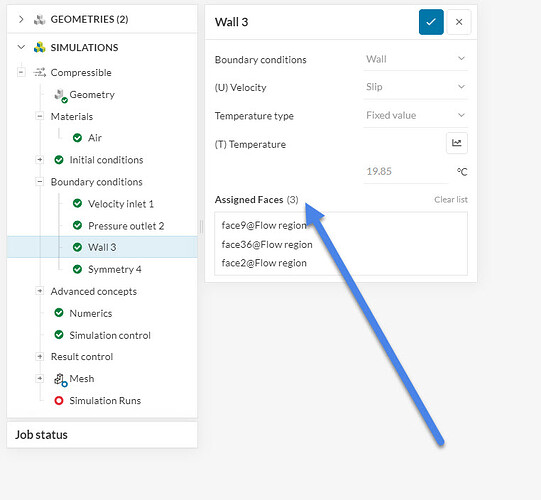Collapse the Simulations section

pyautogui.click(x=21, y=47)
